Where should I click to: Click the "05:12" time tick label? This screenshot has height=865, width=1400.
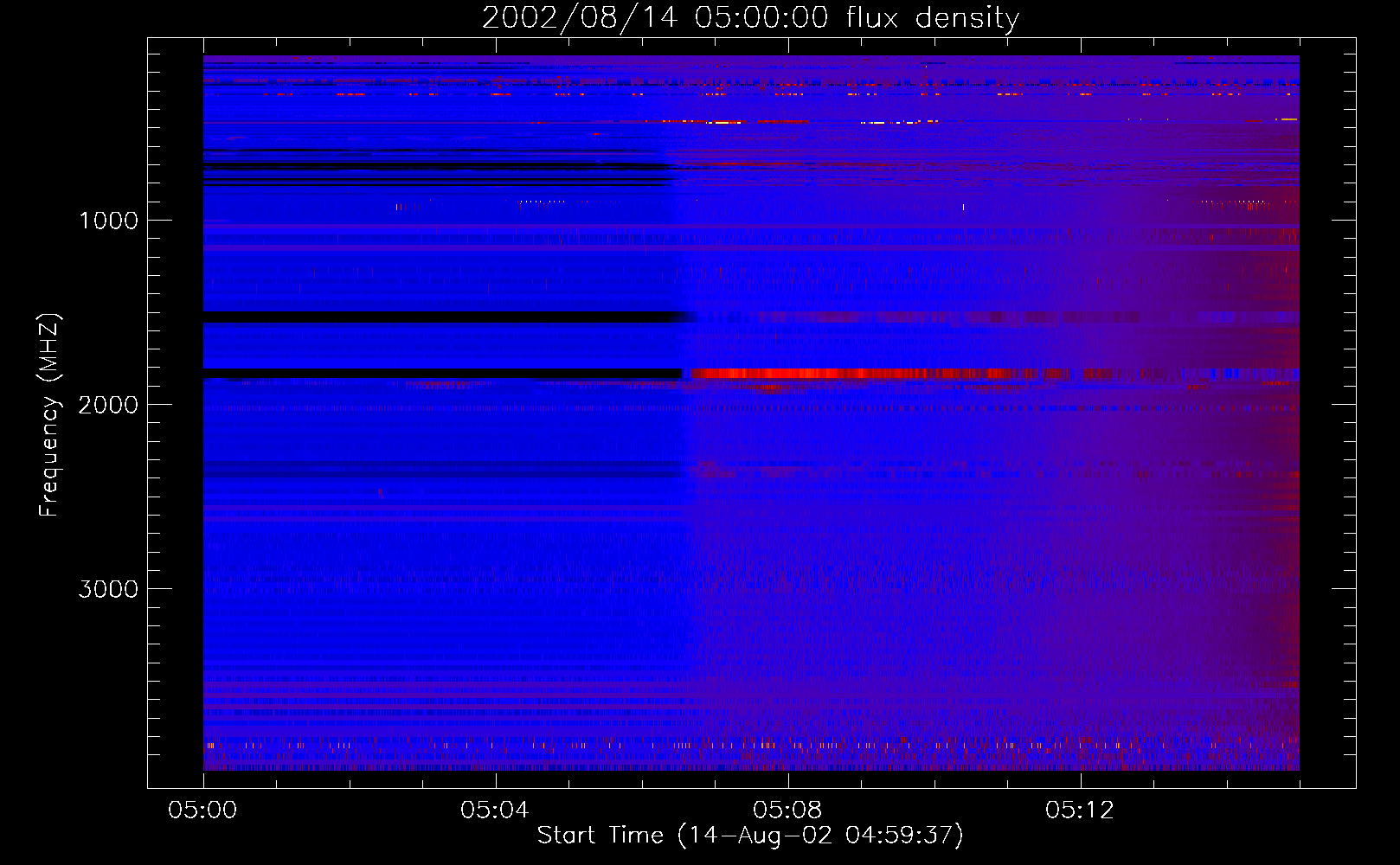(x=1080, y=811)
